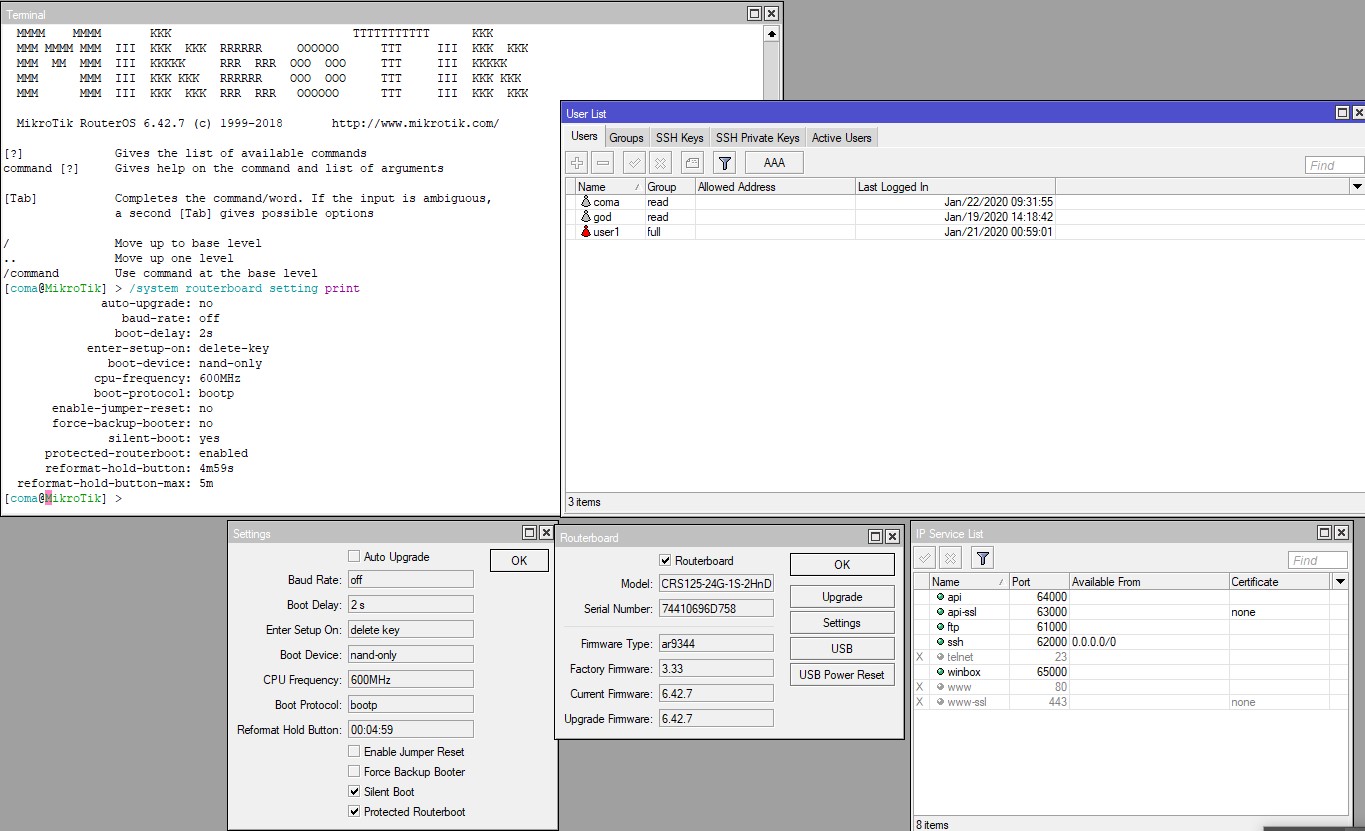Close the Settings window
The image size is (1365, 831).
tap(546, 533)
